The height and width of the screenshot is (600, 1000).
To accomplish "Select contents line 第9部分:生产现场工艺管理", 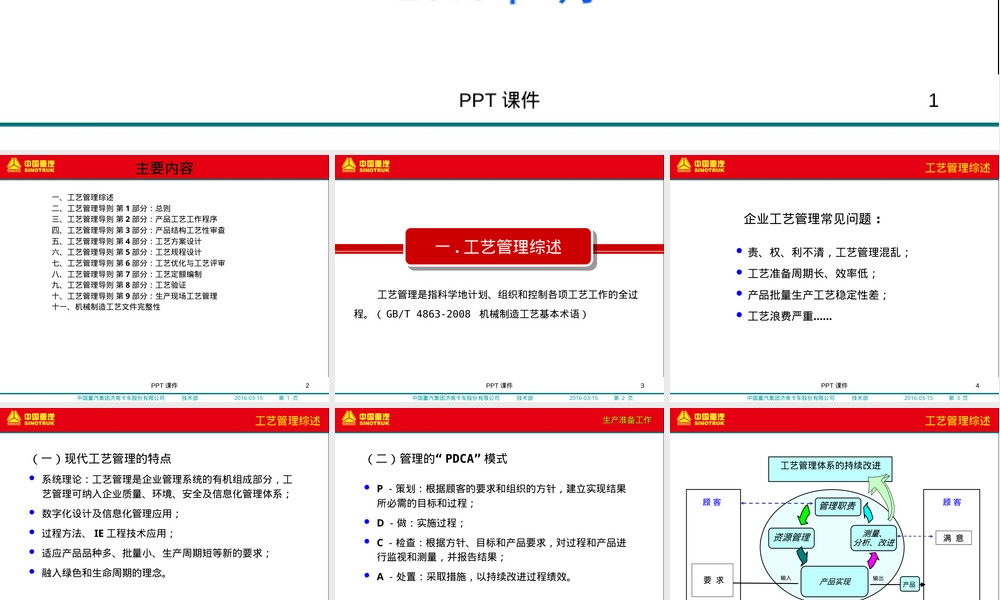I will click(135, 296).
